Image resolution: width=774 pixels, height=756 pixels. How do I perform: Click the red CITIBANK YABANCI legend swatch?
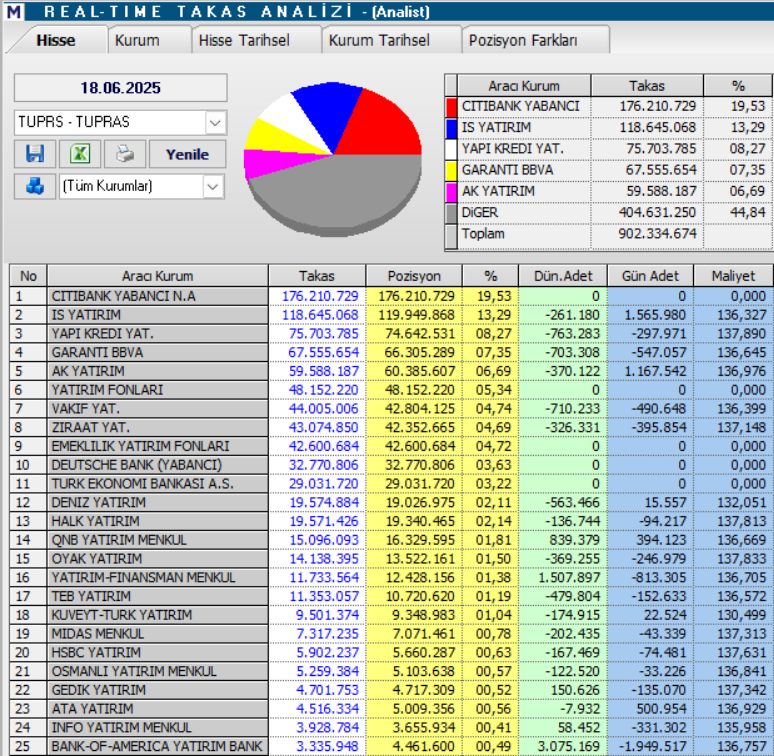point(451,106)
